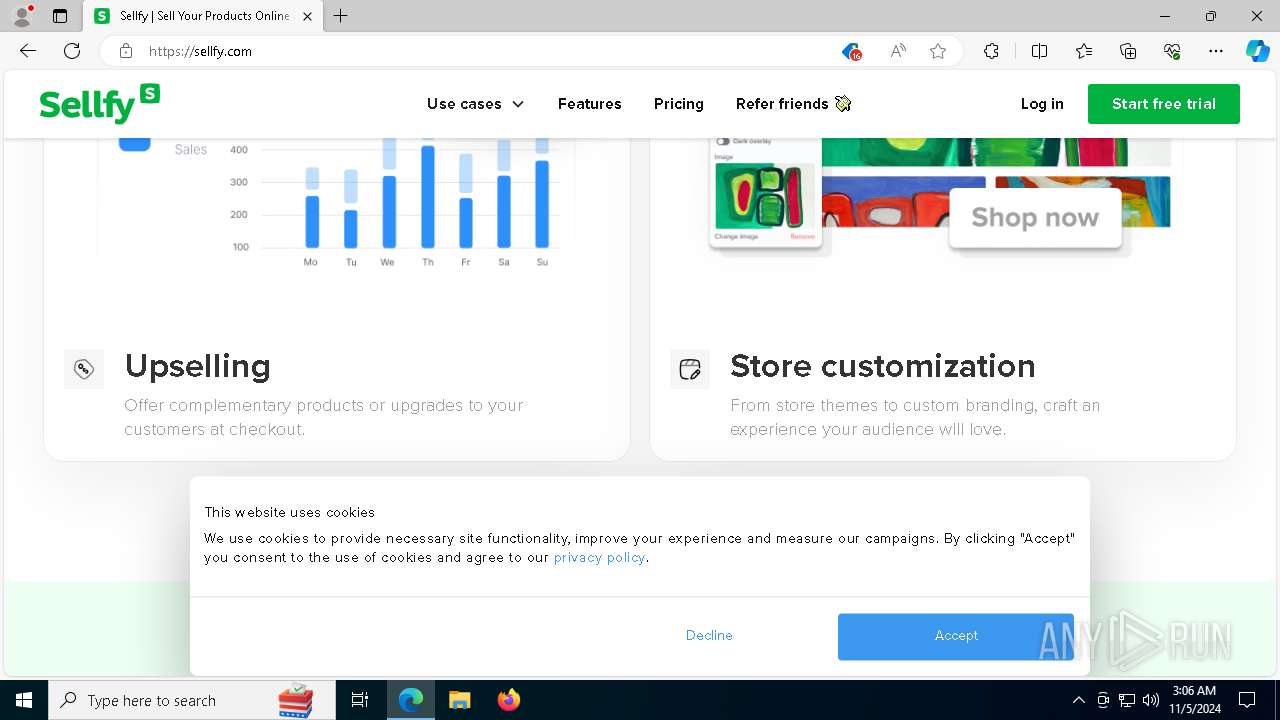
Task: Open browser essentials icon
Action: (1172, 51)
